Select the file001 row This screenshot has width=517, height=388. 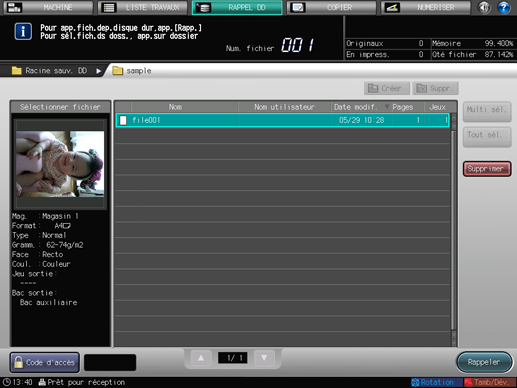(x=283, y=120)
